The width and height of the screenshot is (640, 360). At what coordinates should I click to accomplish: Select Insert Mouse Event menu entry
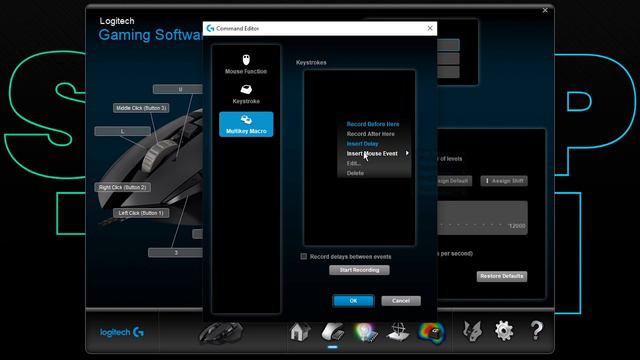click(372, 153)
